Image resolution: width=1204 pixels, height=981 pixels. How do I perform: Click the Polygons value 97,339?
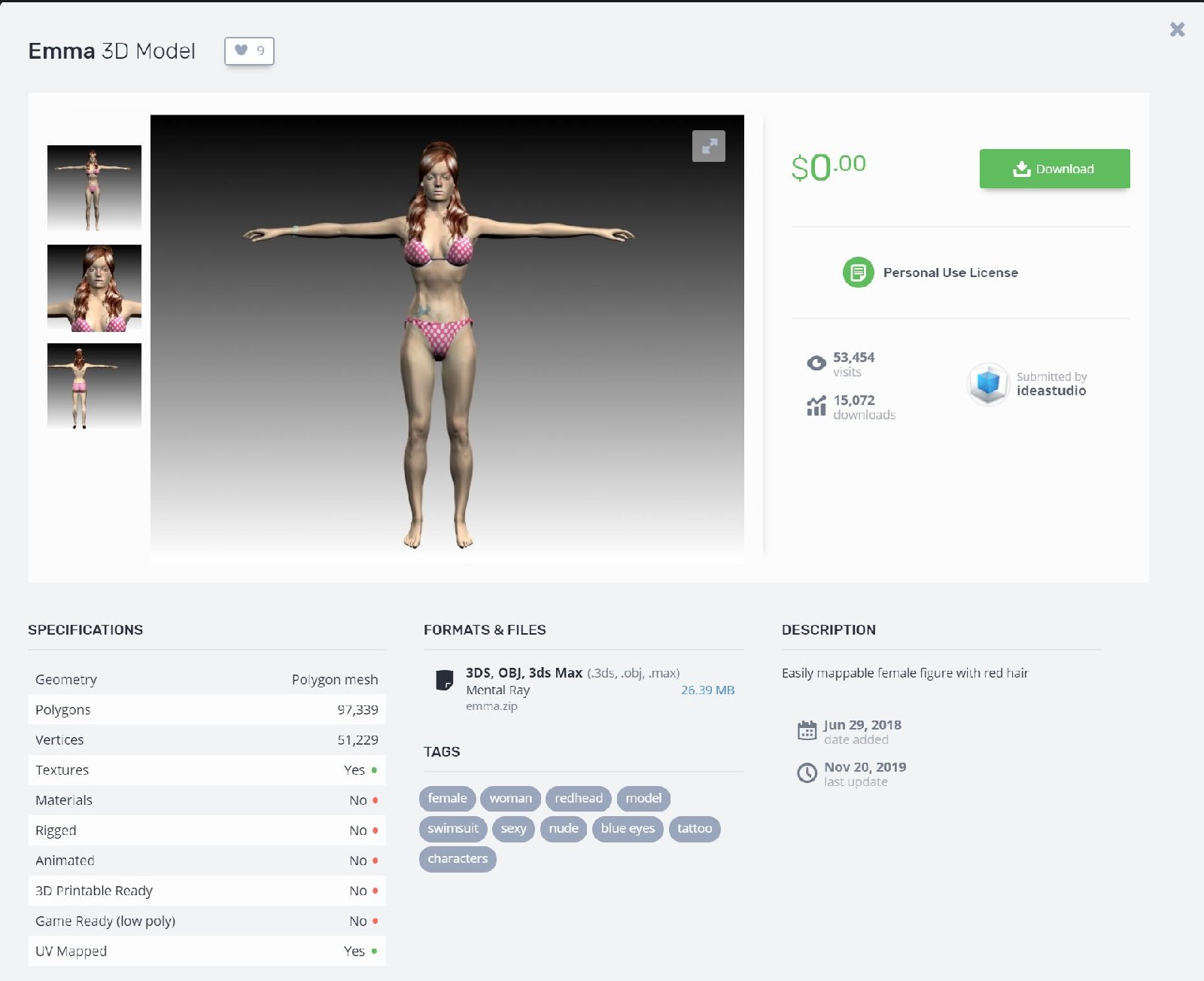(357, 710)
